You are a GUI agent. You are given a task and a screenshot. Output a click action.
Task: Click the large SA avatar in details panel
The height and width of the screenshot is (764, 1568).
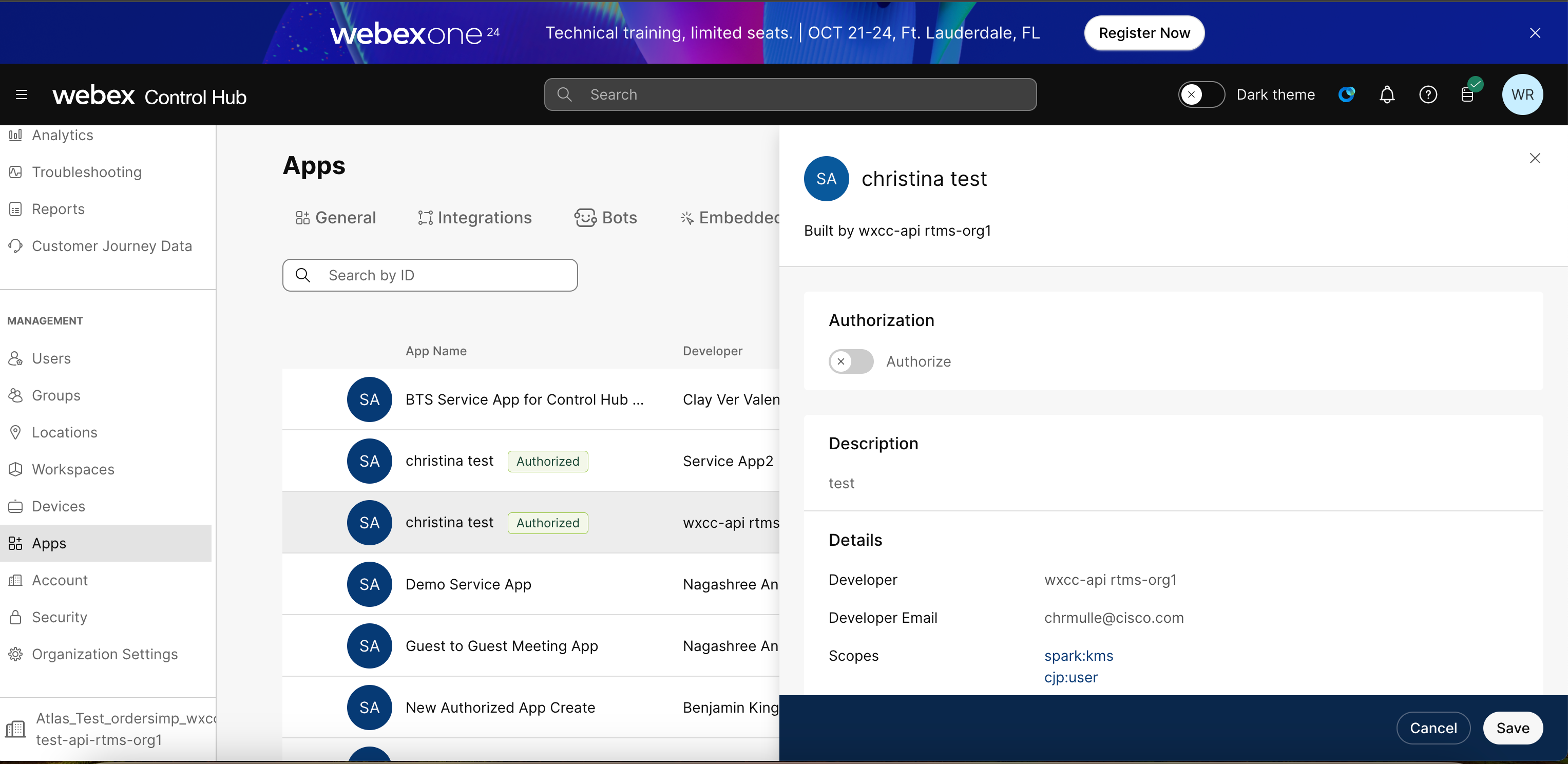pyautogui.click(x=826, y=179)
